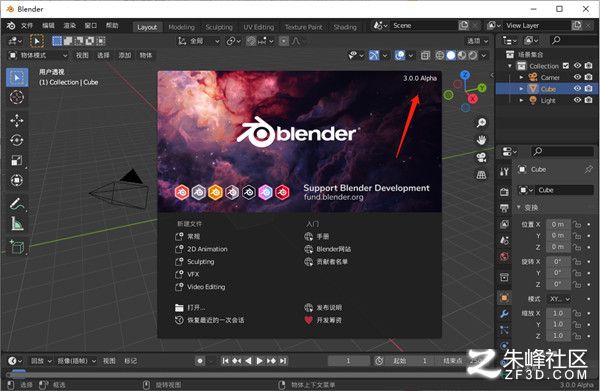The width and height of the screenshot is (600, 391).
Task: Hide the Light object with eye icon
Action: pyautogui.click(x=577, y=100)
